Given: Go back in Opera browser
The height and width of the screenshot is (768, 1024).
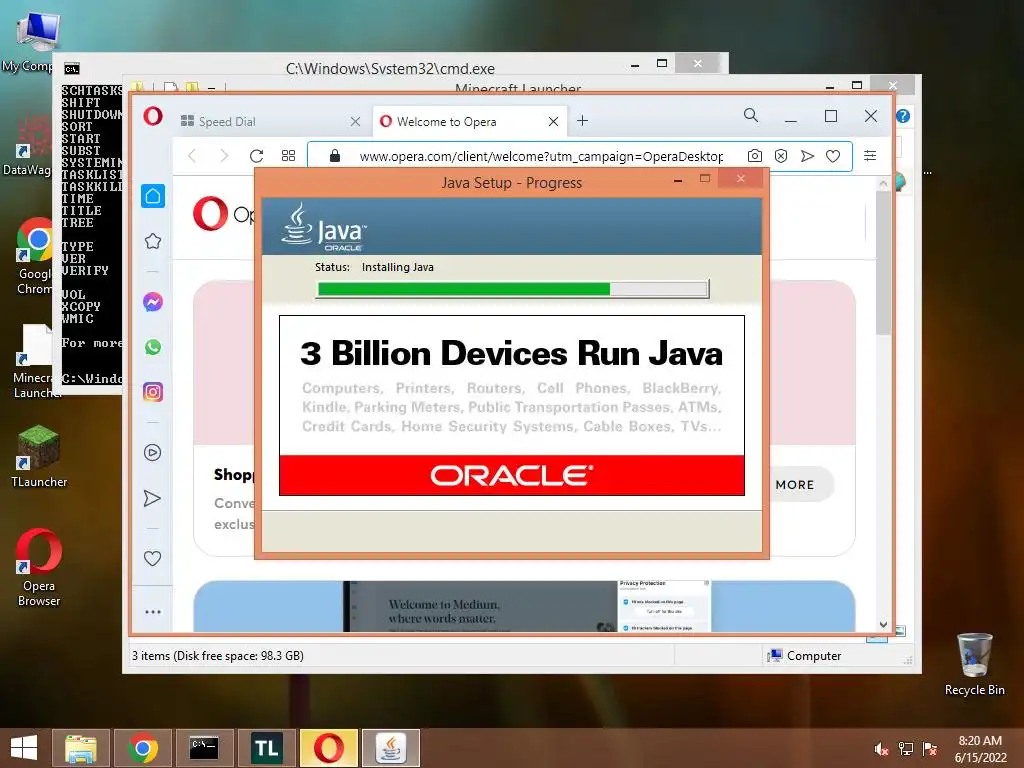Looking at the screenshot, I should [x=191, y=155].
